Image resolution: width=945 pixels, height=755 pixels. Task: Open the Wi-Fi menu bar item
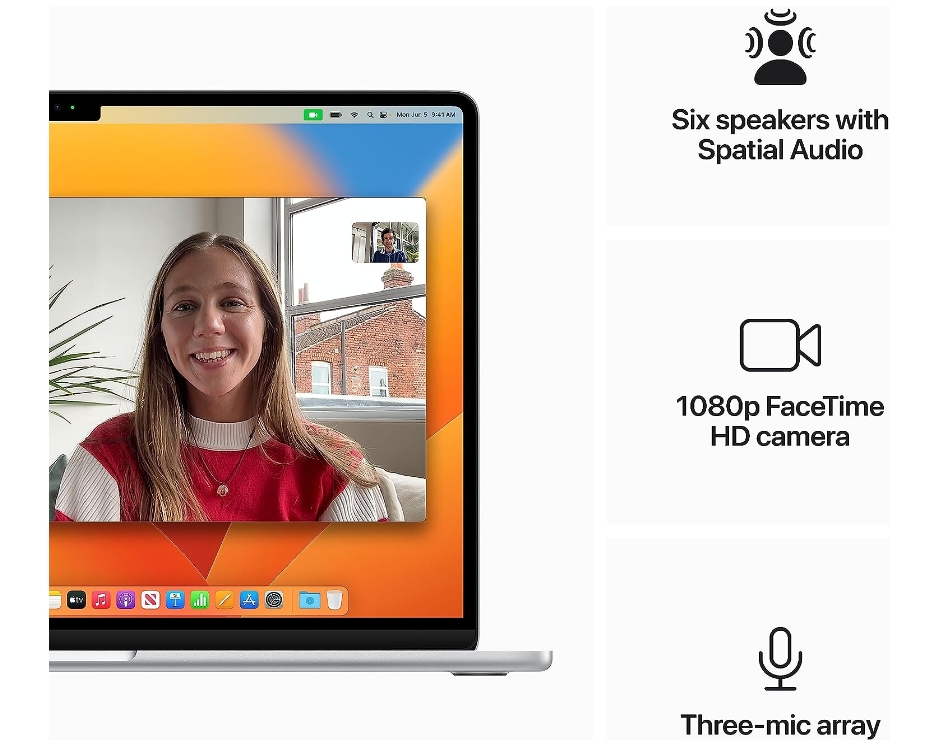pyautogui.click(x=353, y=115)
